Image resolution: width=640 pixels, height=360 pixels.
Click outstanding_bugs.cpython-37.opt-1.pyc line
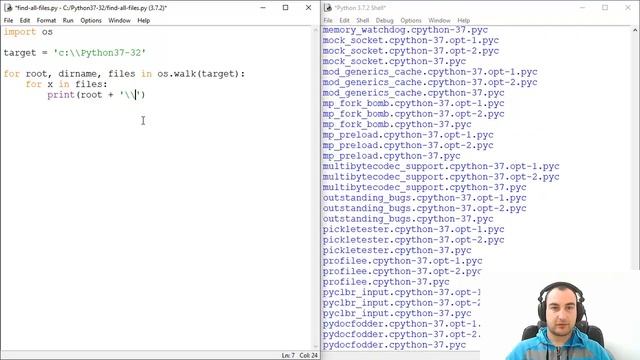pyautogui.click(x=424, y=198)
